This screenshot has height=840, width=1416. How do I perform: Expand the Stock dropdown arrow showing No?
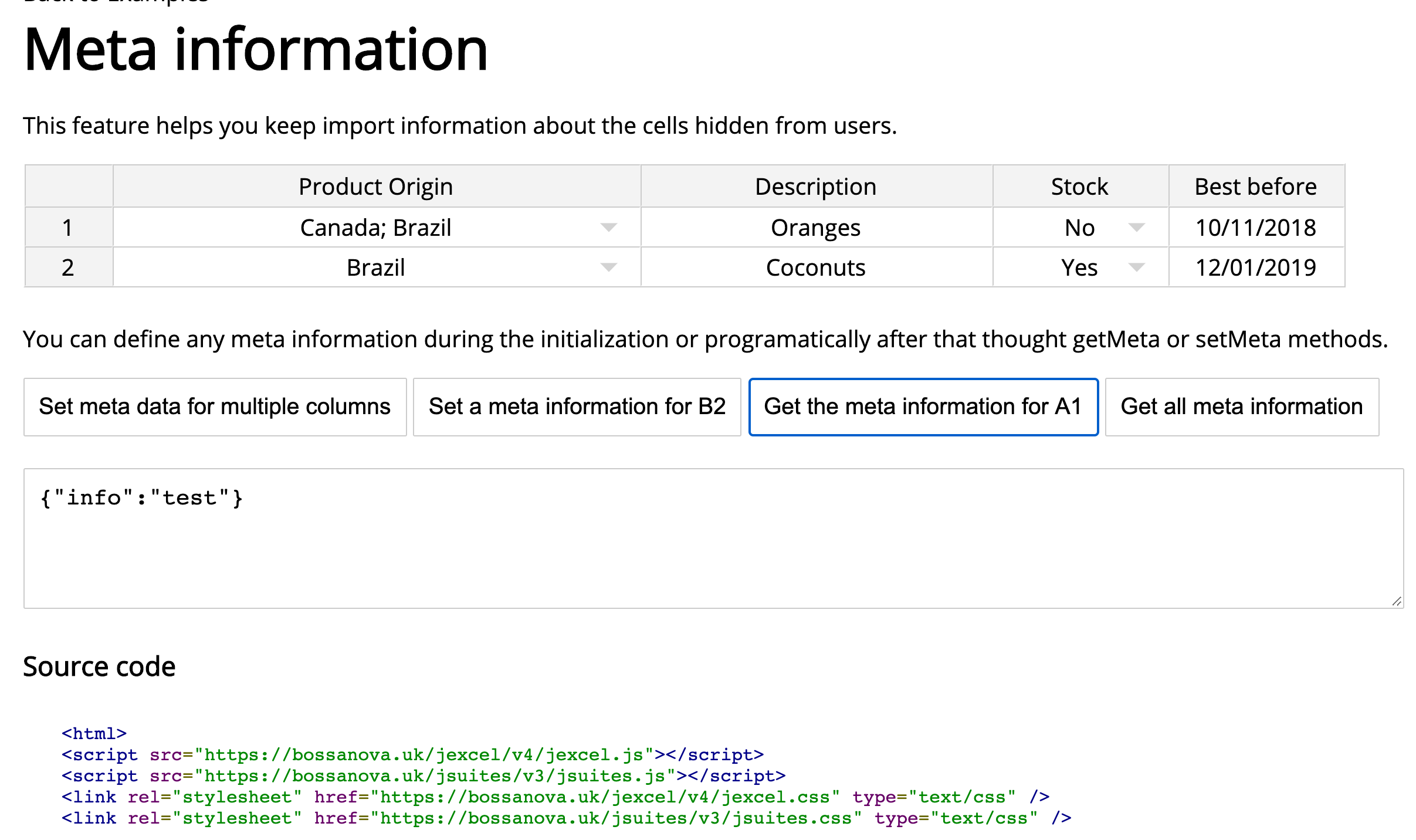[x=1137, y=228]
